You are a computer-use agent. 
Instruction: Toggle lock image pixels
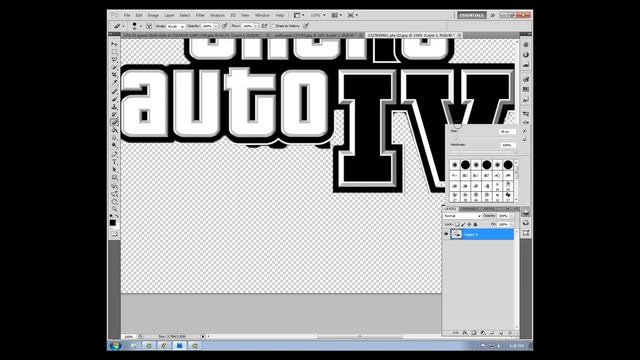click(x=463, y=224)
